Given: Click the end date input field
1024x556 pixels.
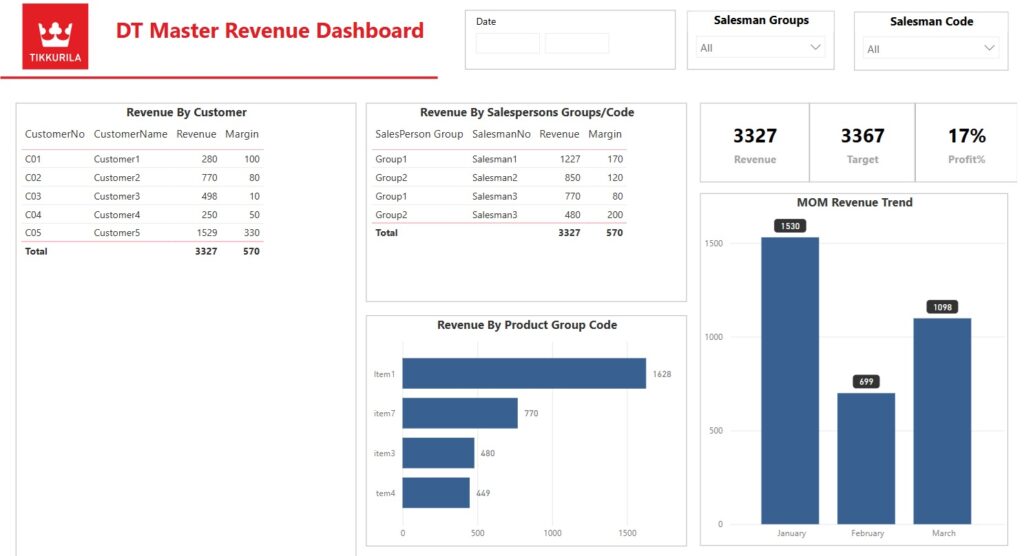Looking at the screenshot, I should coord(577,43).
